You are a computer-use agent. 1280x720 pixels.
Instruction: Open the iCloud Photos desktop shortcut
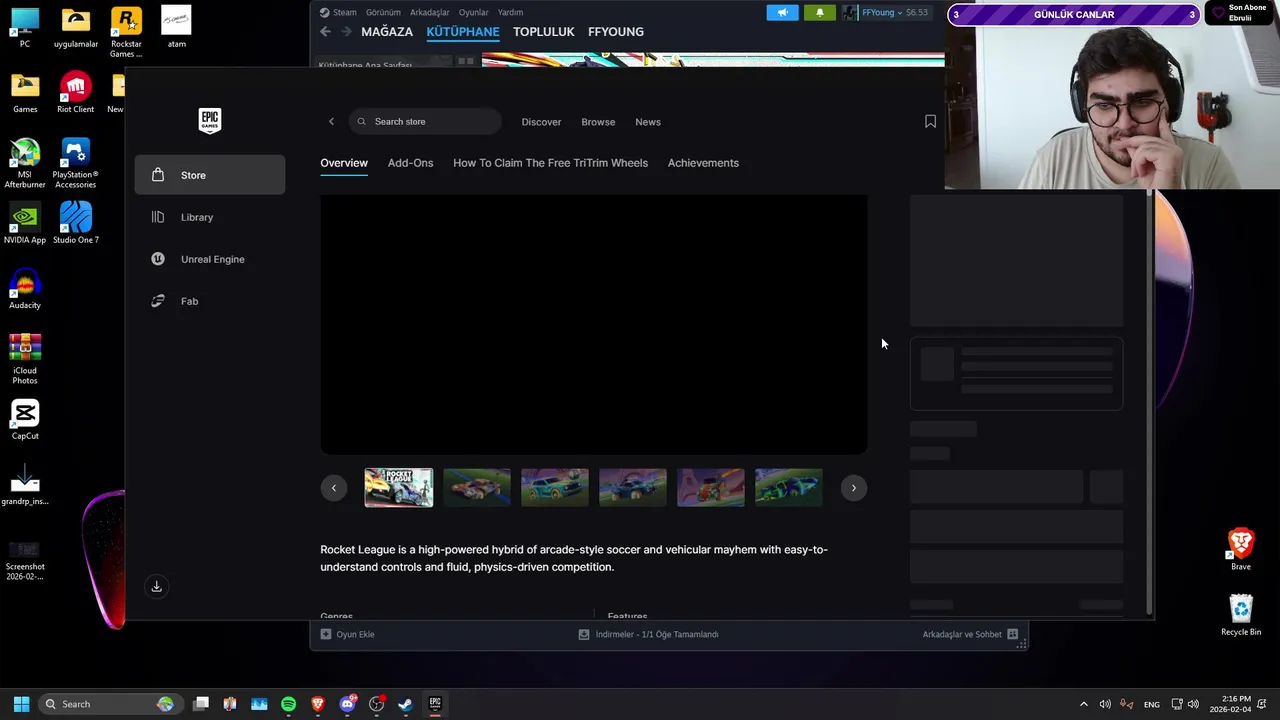click(25, 358)
